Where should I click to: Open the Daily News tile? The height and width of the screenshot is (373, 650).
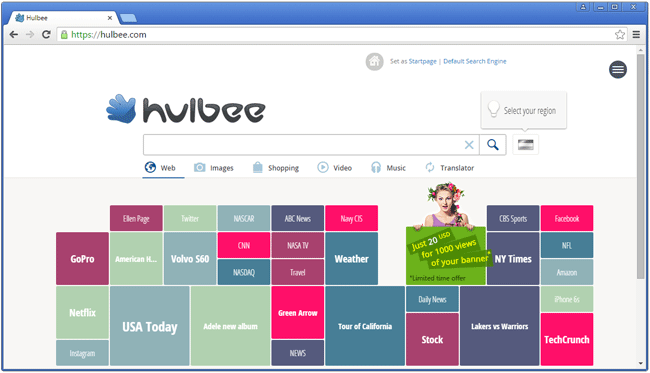click(432, 299)
